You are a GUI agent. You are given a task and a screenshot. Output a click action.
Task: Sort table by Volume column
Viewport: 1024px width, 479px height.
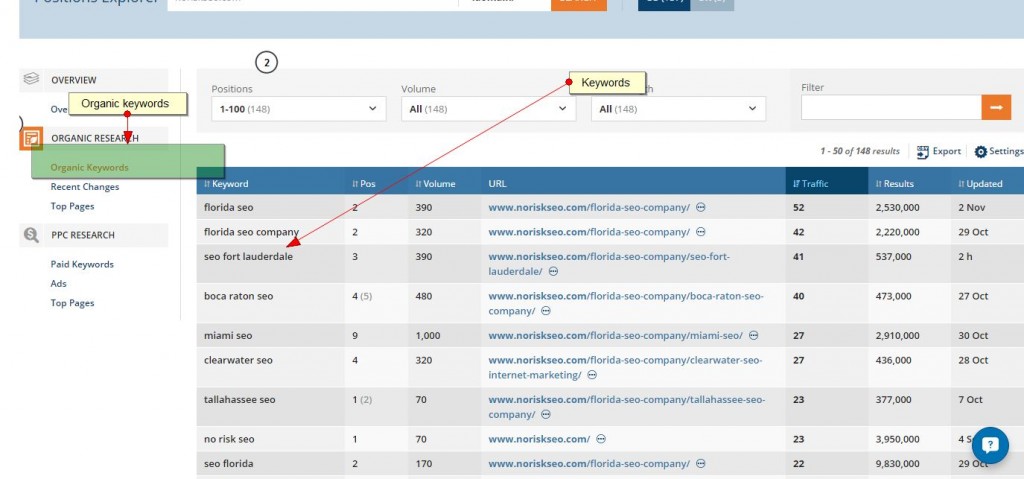point(435,184)
